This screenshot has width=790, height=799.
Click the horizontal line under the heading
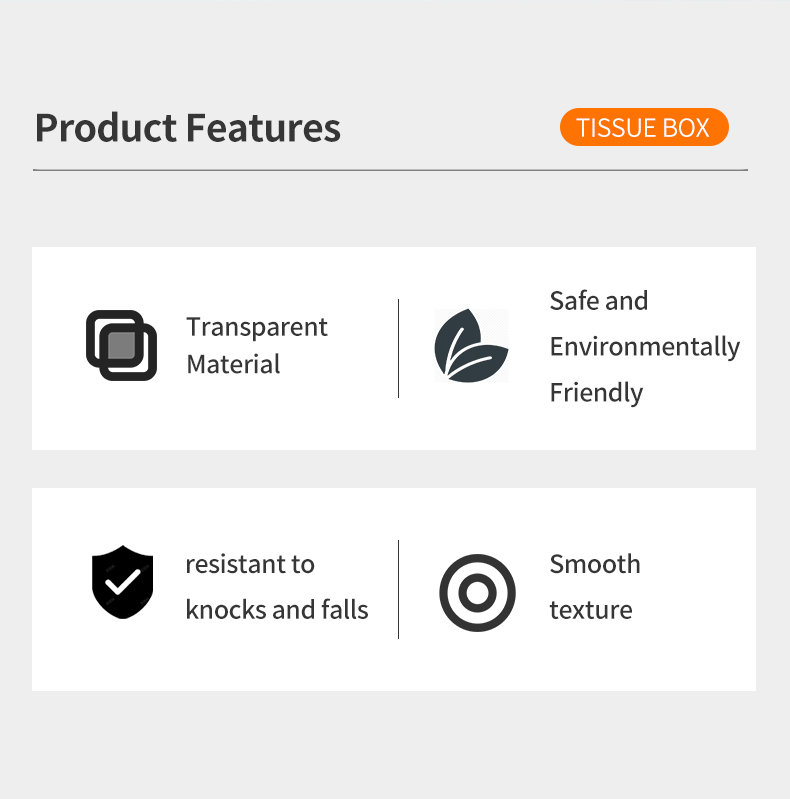point(390,171)
